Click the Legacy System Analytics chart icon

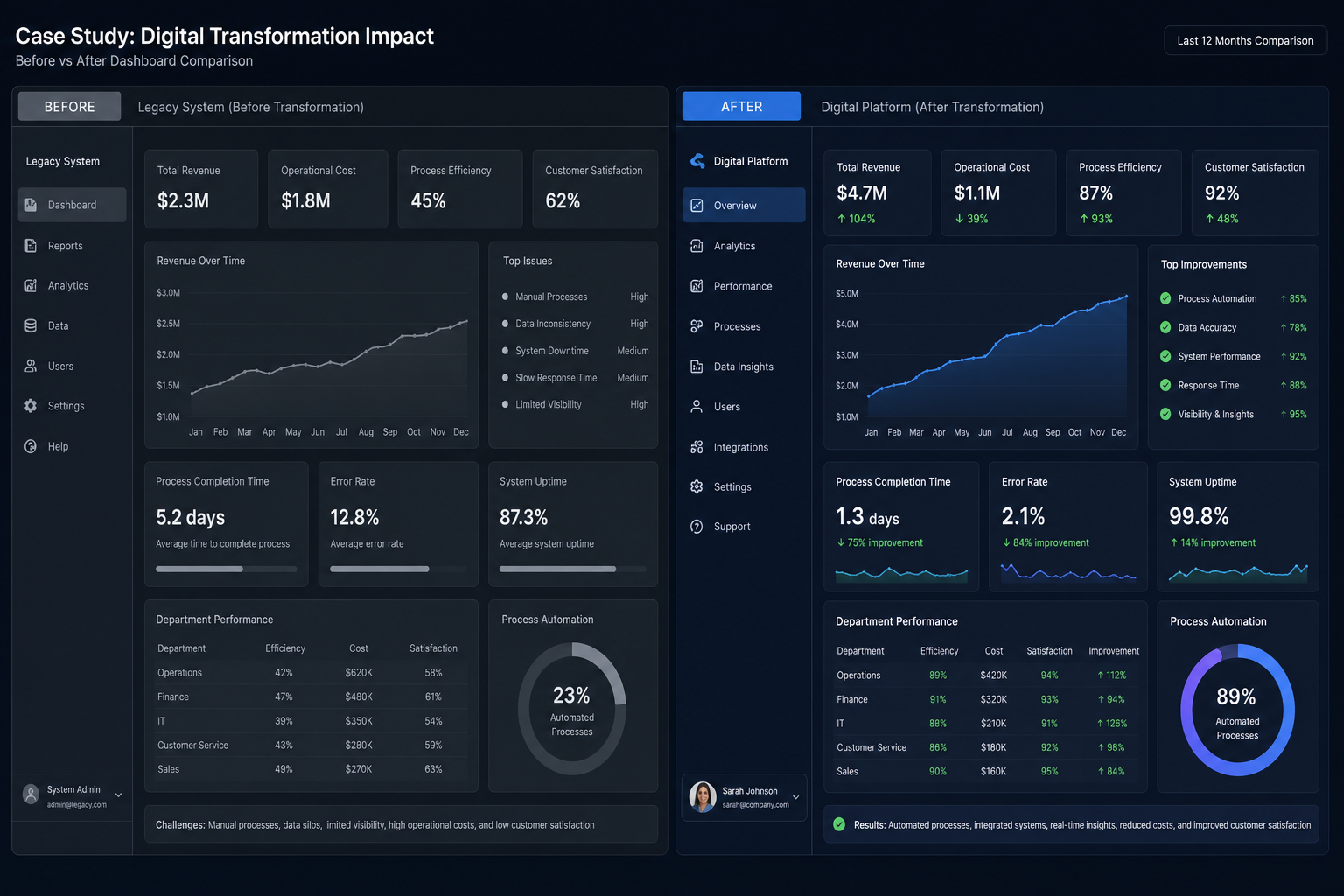pyautogui.click(x=31, y=285)
